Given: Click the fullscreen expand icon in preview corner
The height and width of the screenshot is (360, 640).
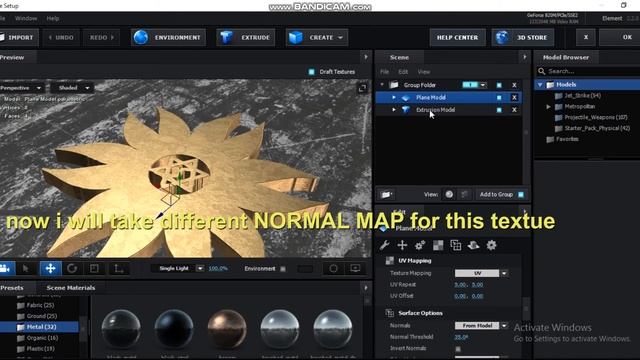Looking at the screenshot, I should (362, 88).
